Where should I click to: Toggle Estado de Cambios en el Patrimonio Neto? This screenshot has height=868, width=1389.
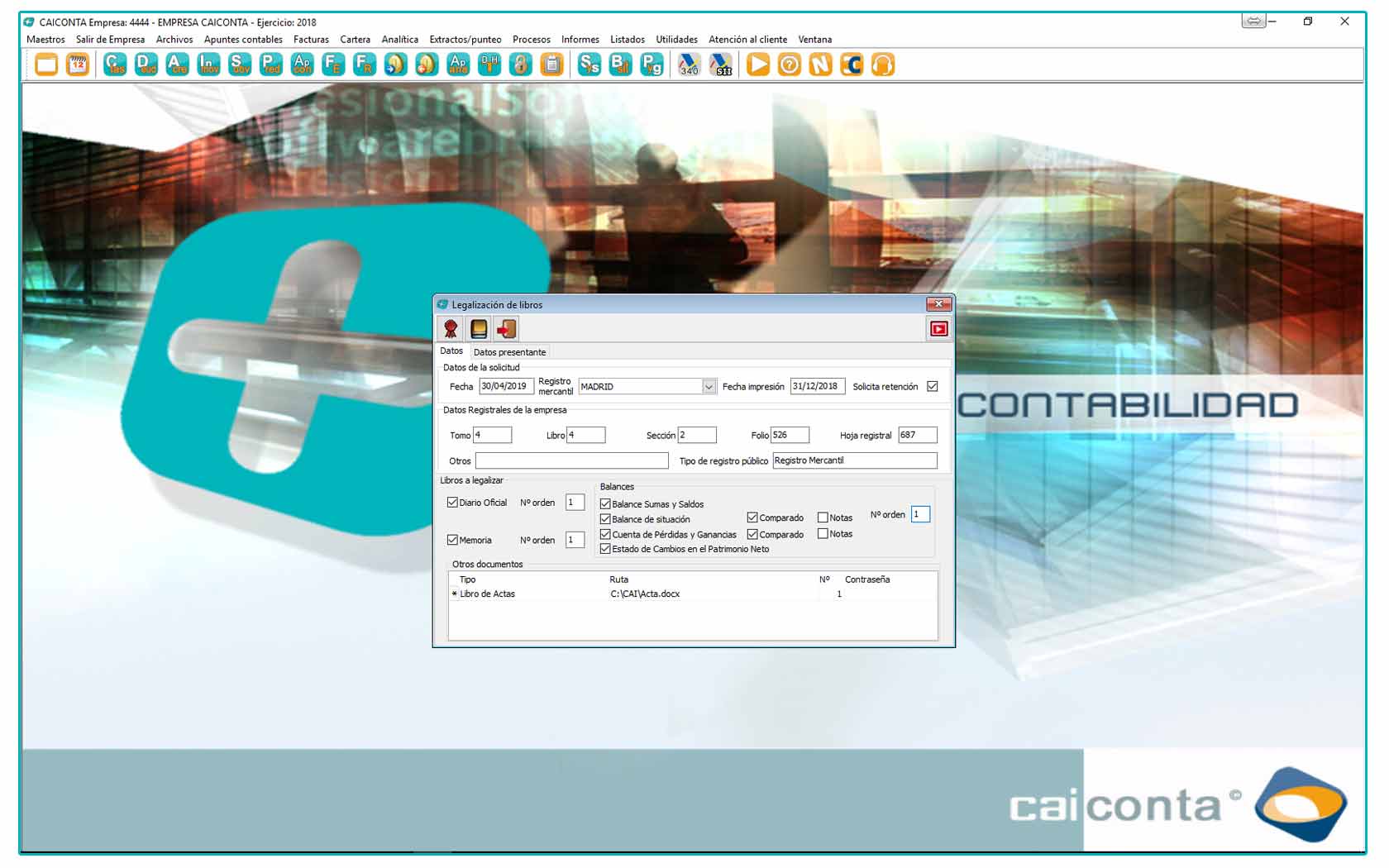(x=605, y=549)
